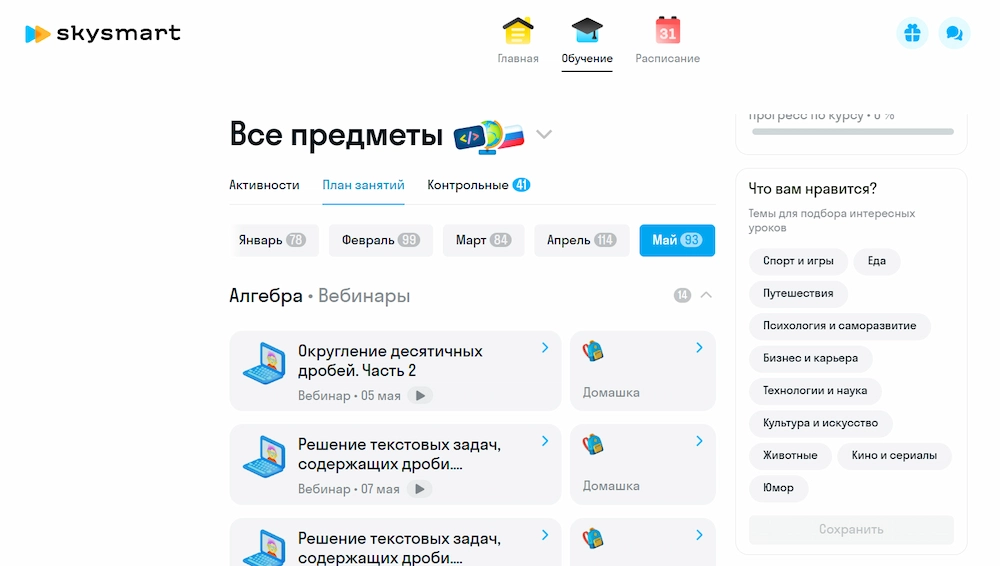The image size is (1000, 566).
Task: Open Округление десятичных дробей. Часть 2 lesson
Action: [395, 371]
